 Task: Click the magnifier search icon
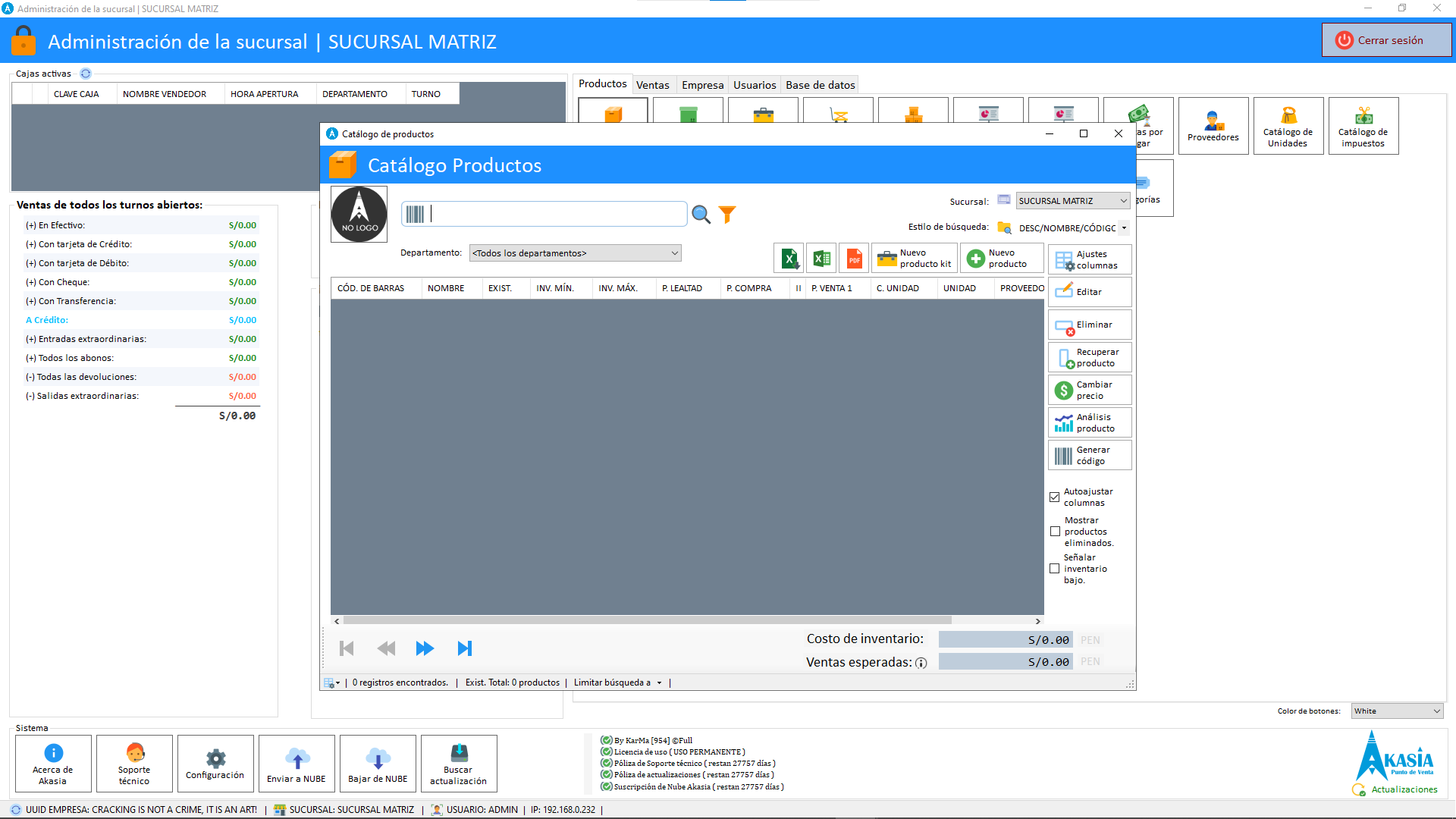[x=701, y=215]
